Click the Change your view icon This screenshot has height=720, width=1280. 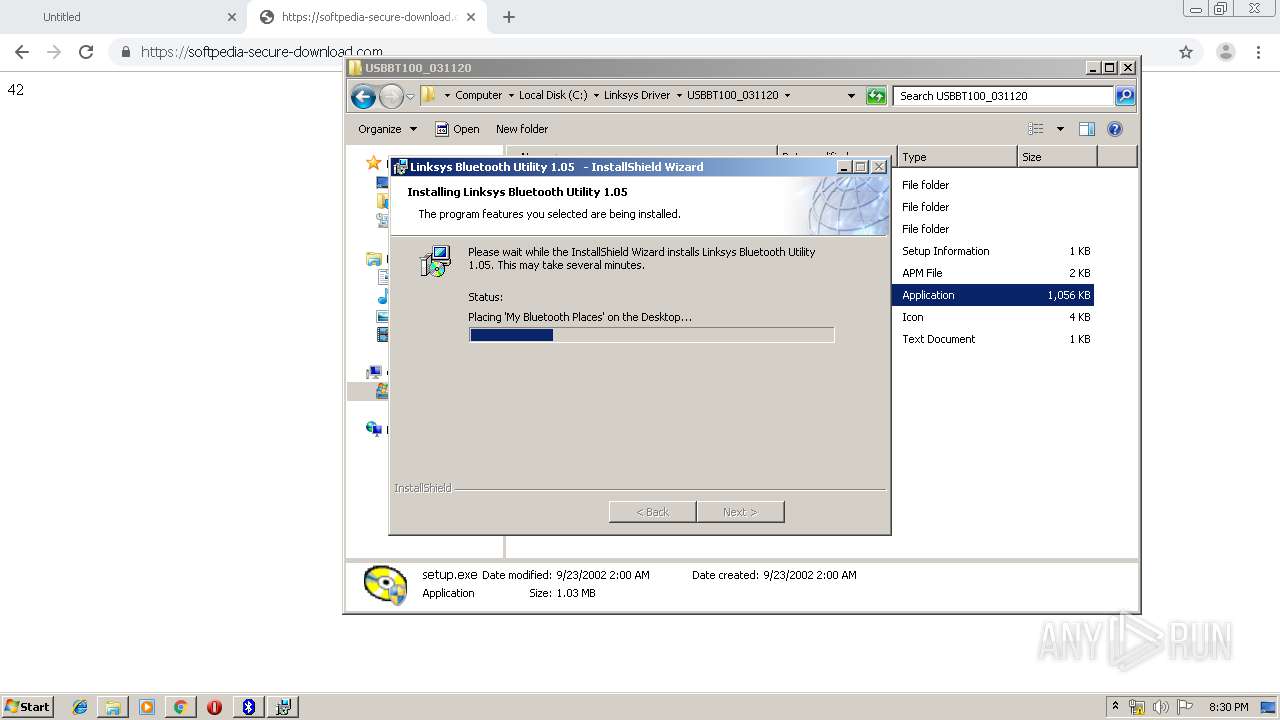[x=1036, y=129]
